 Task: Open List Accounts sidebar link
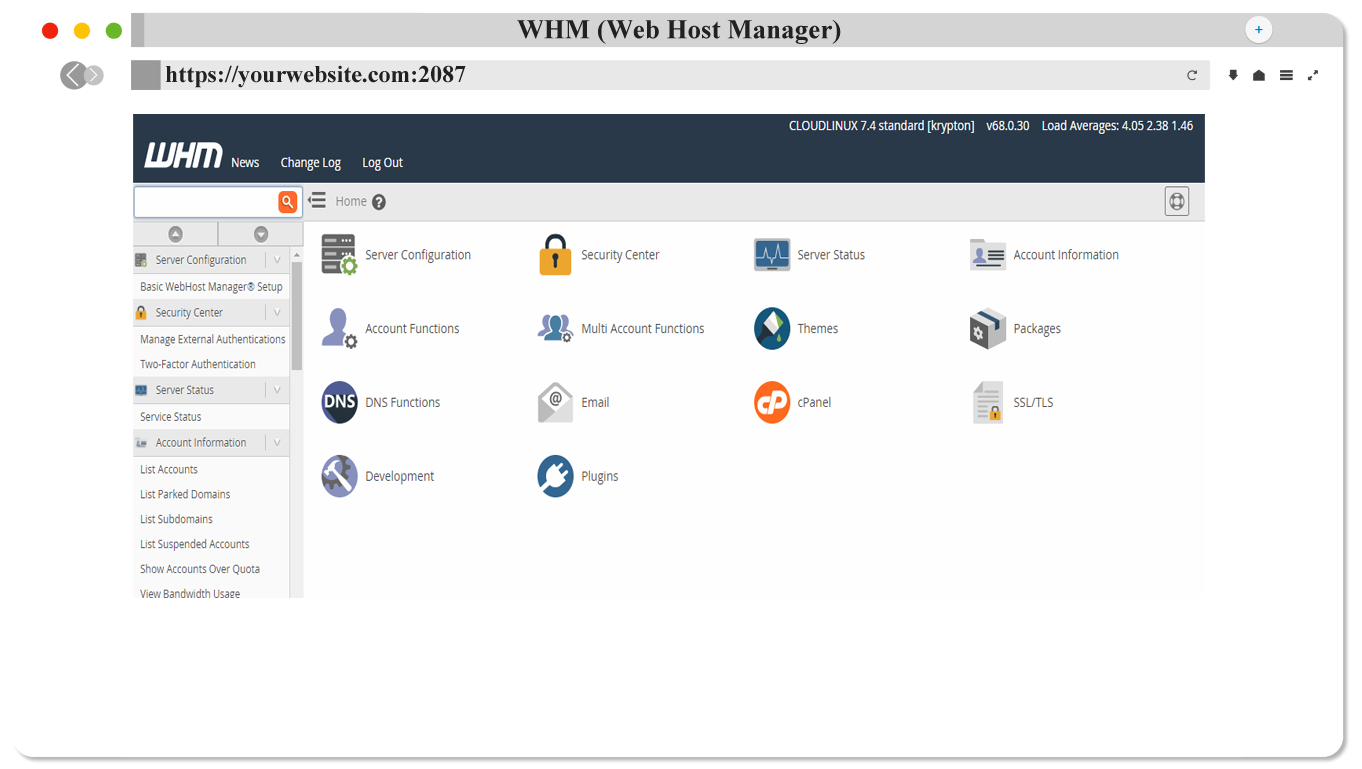click(169, 470)
